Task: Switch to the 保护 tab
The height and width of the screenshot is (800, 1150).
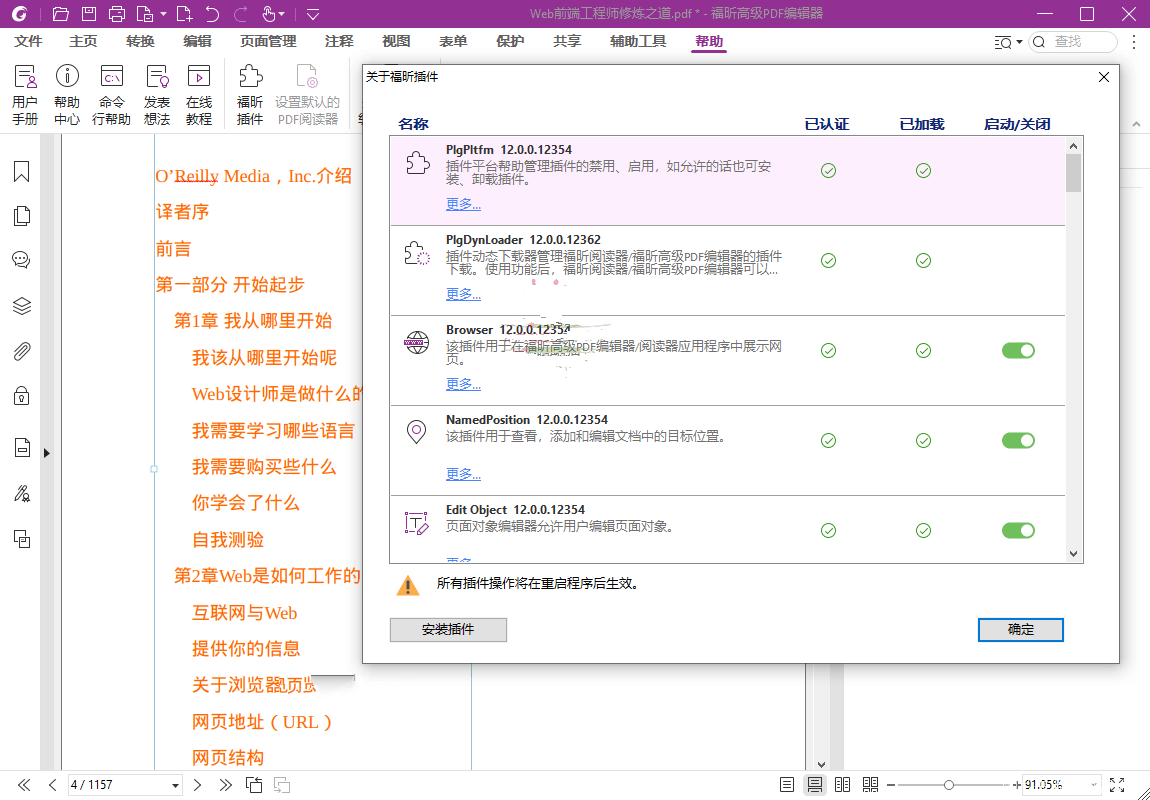Action: tap(510, 42)
